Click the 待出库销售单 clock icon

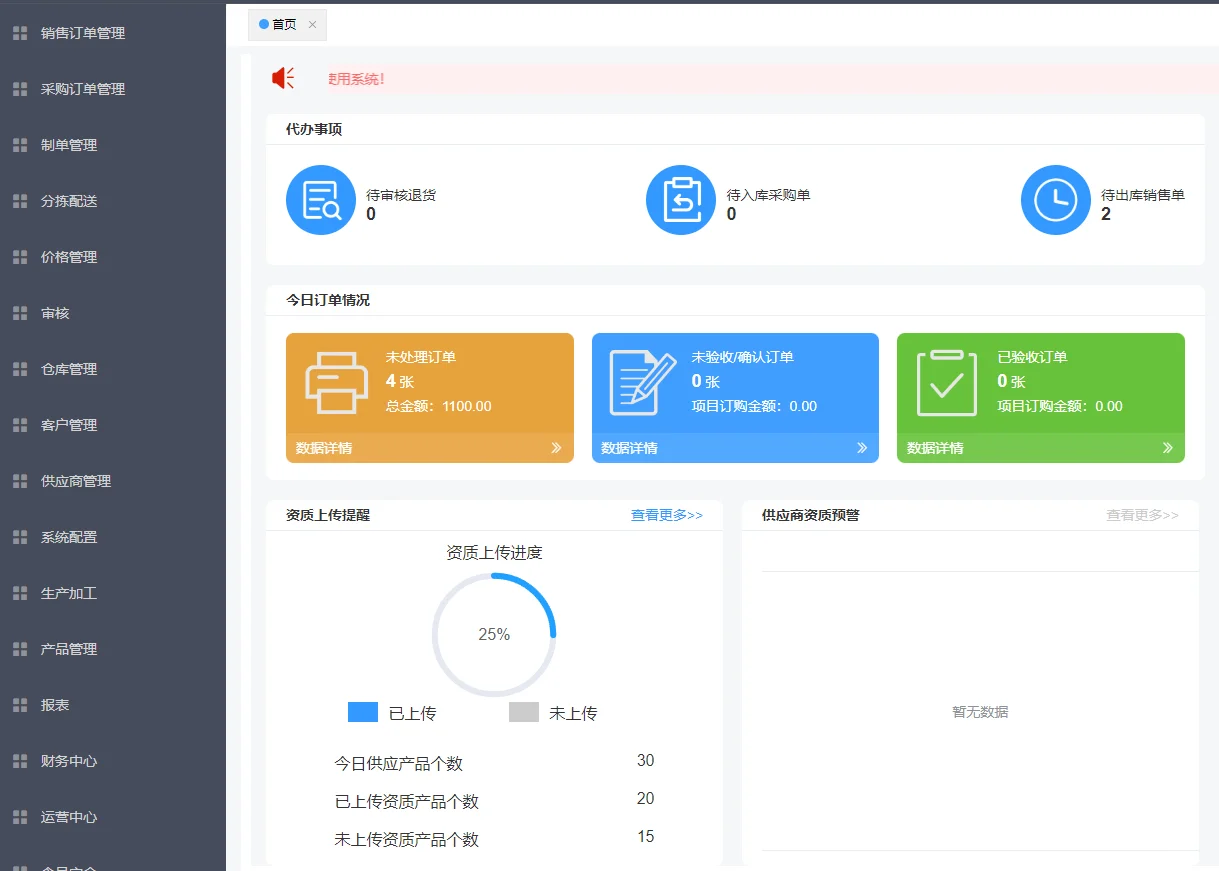coord(1055,200)
